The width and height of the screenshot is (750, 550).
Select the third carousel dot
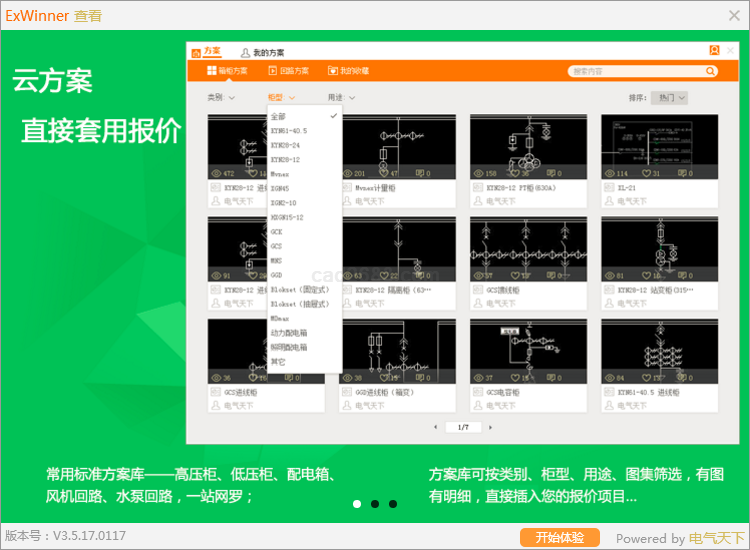pyautogui.click(x=393, y=504)
